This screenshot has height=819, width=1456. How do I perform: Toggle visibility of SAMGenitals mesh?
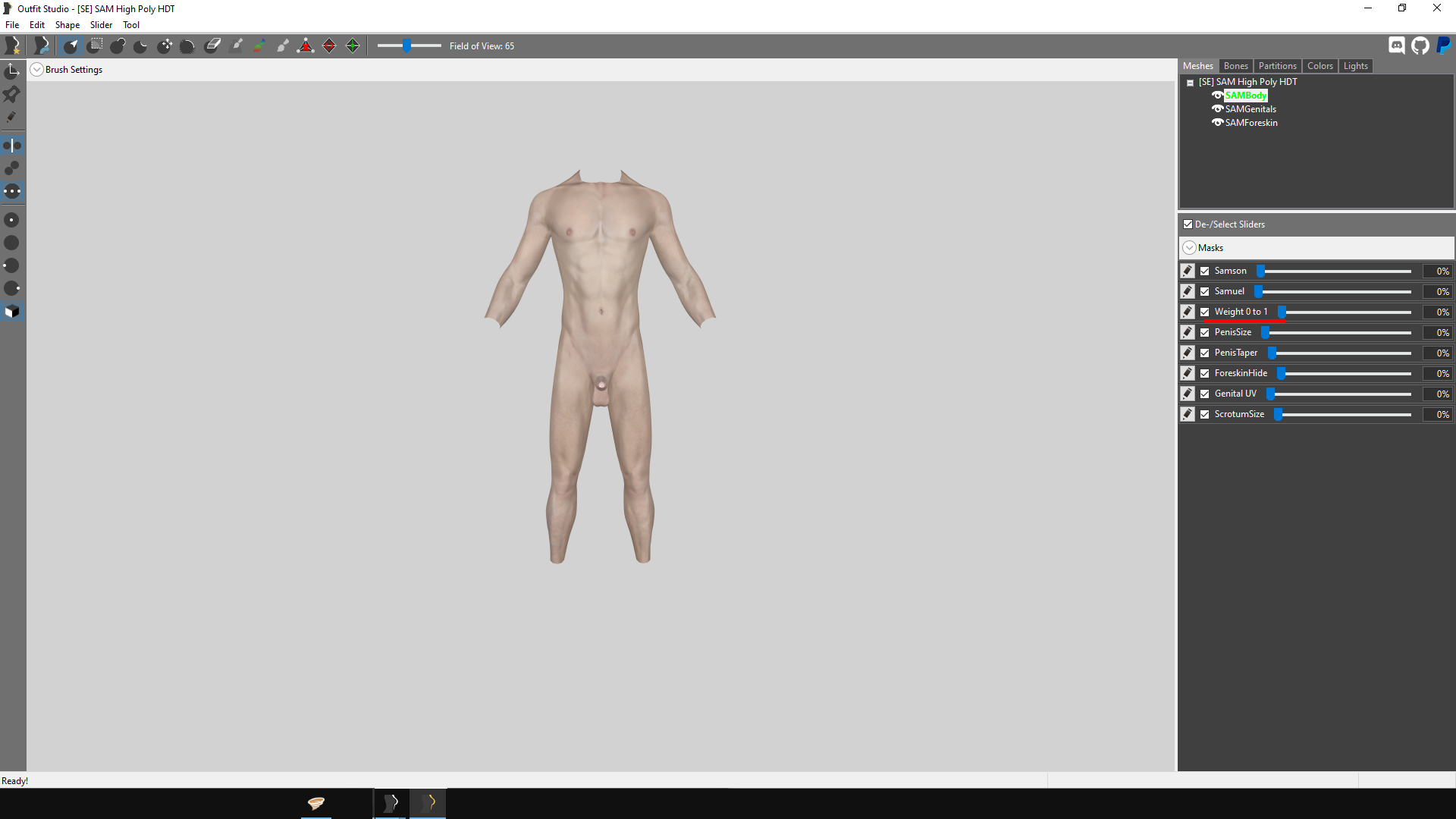click(x=1217, y=109)
